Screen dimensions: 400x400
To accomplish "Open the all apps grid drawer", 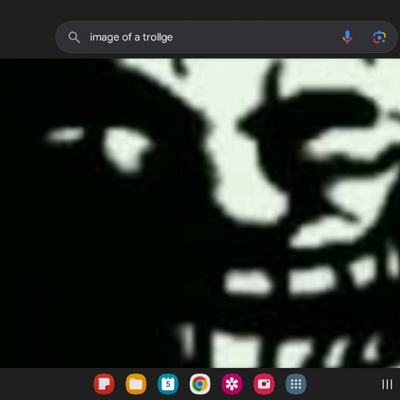I will click(x=296, y=384).
